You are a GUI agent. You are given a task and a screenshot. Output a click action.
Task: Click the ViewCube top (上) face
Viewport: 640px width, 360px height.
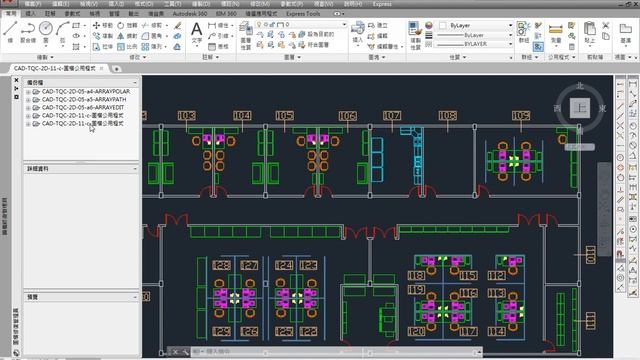coord(580,108)
